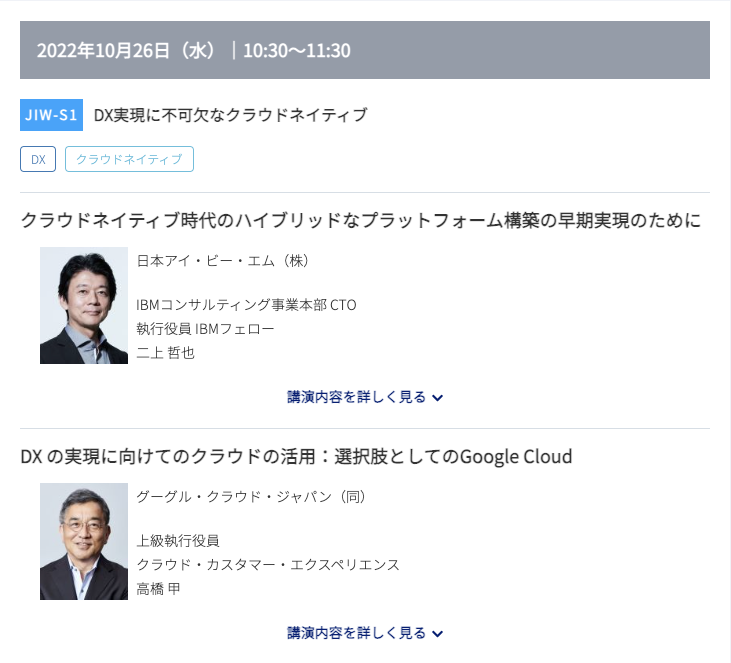Click company name 日本アイ・ビー・エム（株）
The height and width of the screenshot is (663, 731).
[223, 261]
